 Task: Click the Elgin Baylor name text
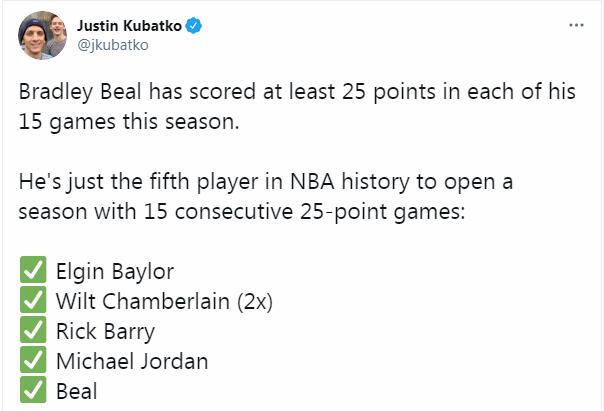coord(115,271)
